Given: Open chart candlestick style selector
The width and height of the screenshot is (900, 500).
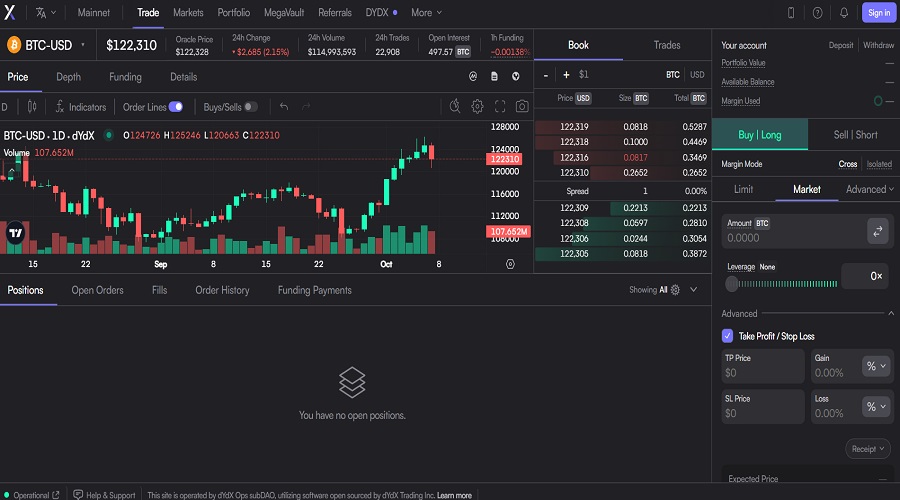Looking at the screenshot, I should pyautogui.click(x=32, y=107).
